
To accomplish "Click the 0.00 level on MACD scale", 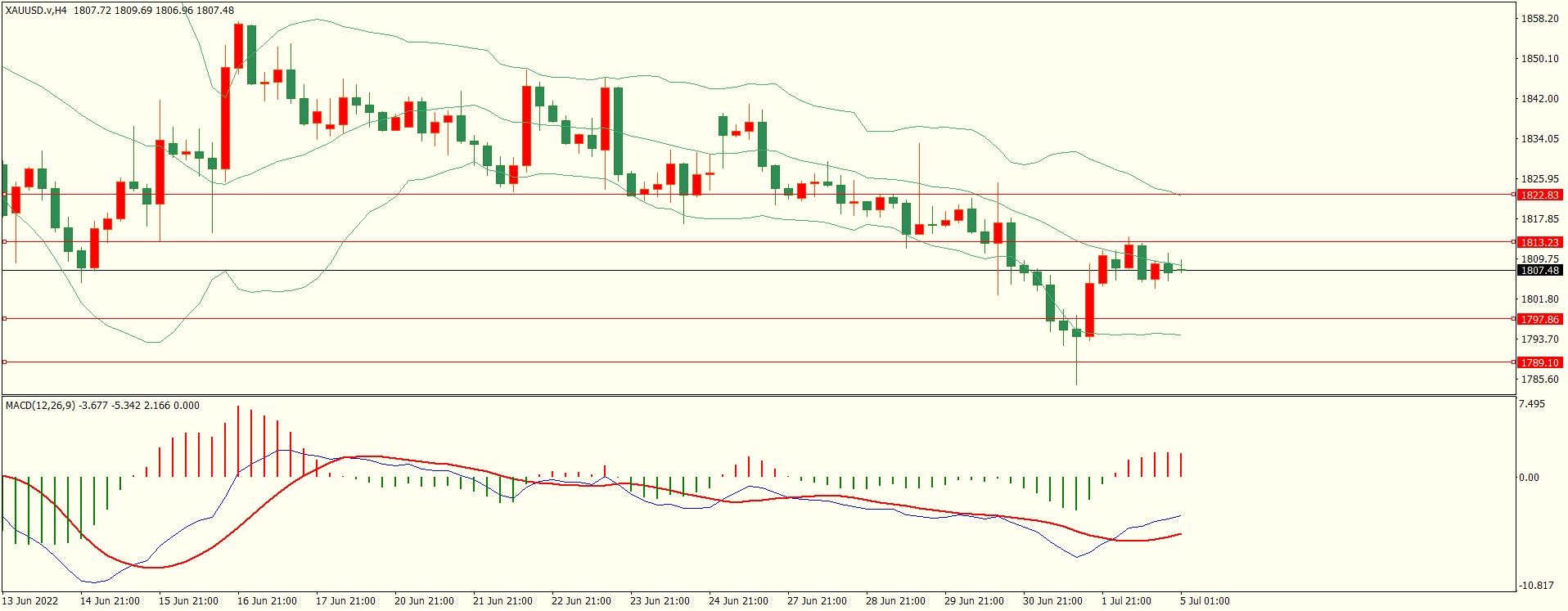I will [1529, 477].
